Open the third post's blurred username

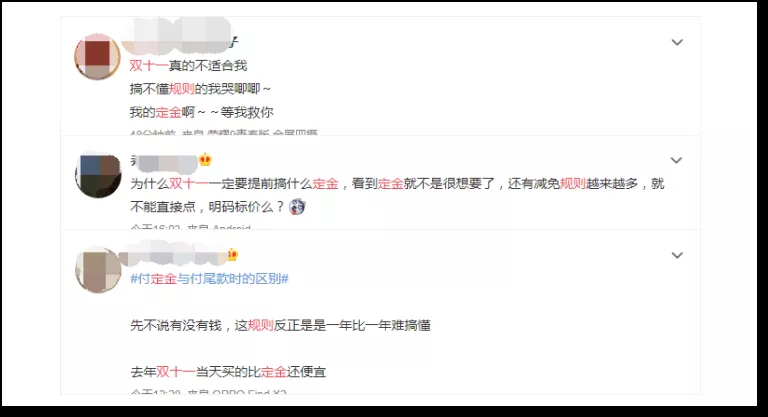pyautogui.click(x=174, y=254)
